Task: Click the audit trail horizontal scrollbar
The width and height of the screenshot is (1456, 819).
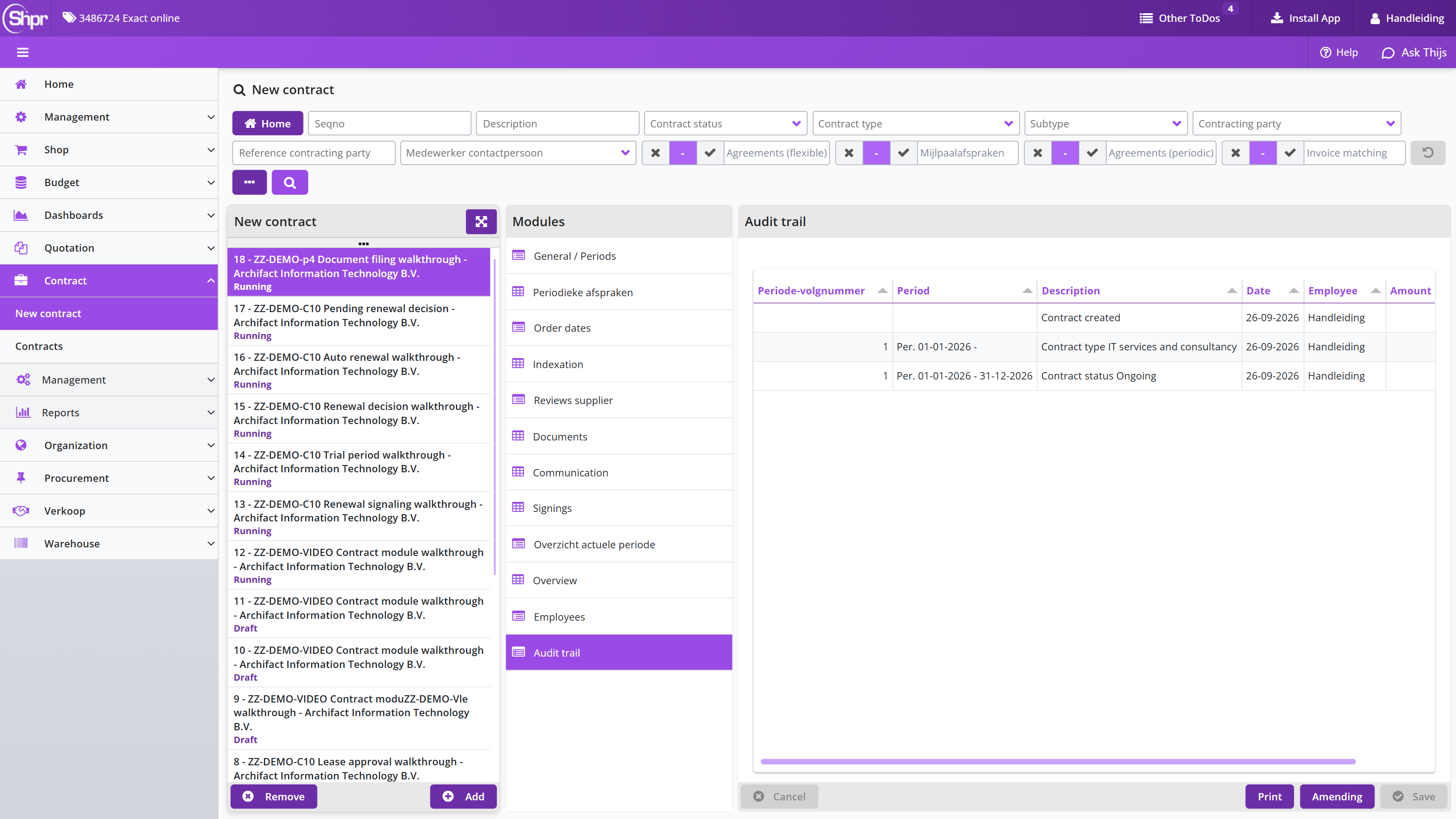Action: (x=1058, y=761)
